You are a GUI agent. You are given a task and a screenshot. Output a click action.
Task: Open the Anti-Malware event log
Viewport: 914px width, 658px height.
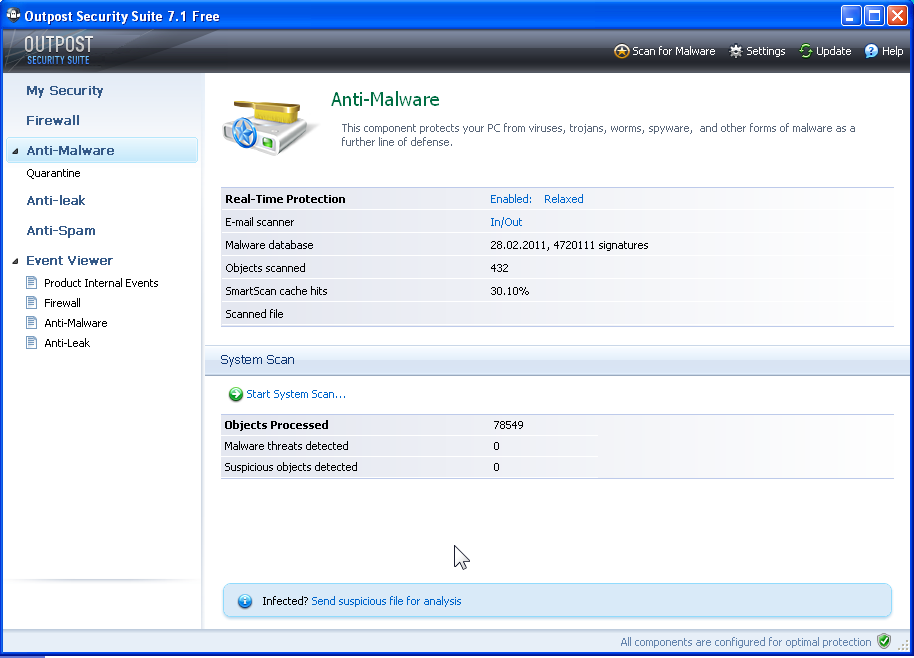coord(76,323)
